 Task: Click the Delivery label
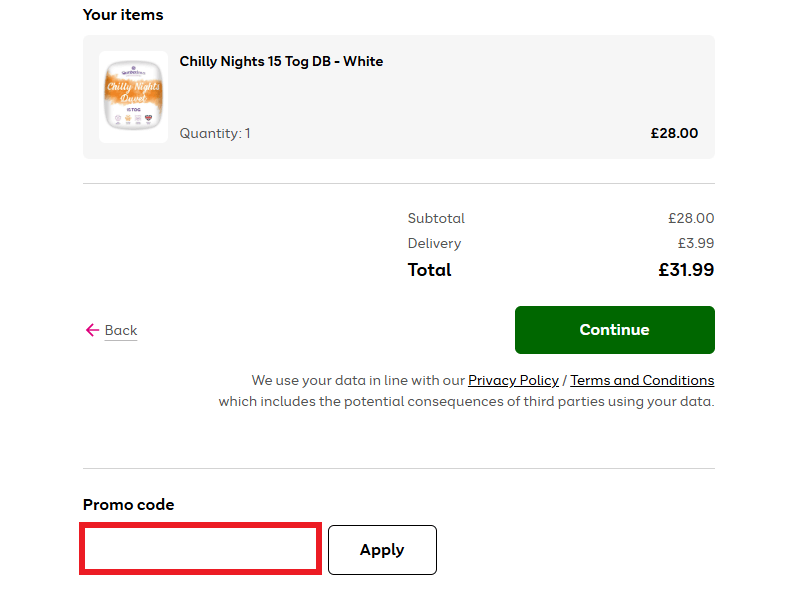tap(434, 243)
